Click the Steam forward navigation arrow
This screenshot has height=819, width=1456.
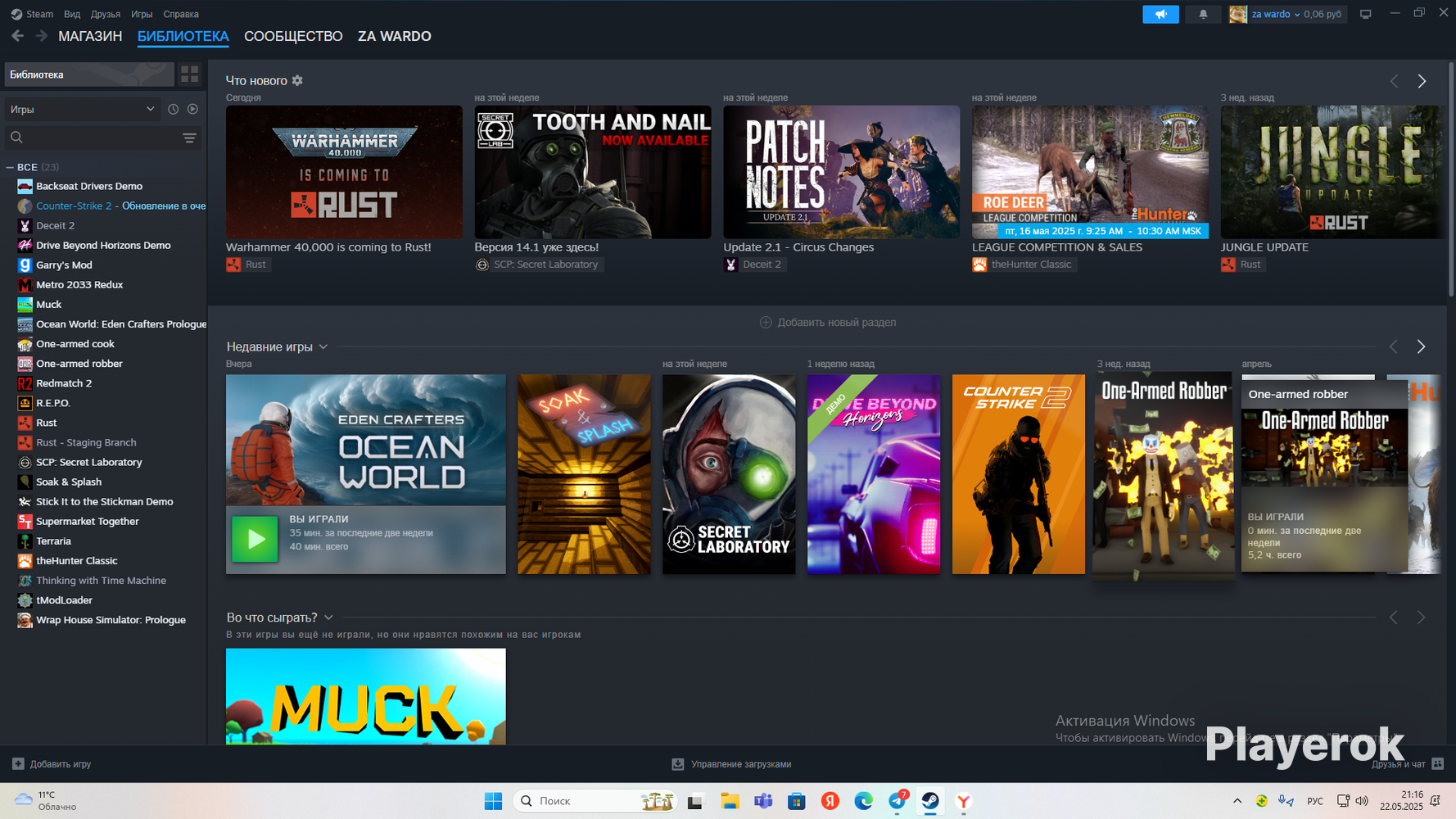[x=41, y=36]
